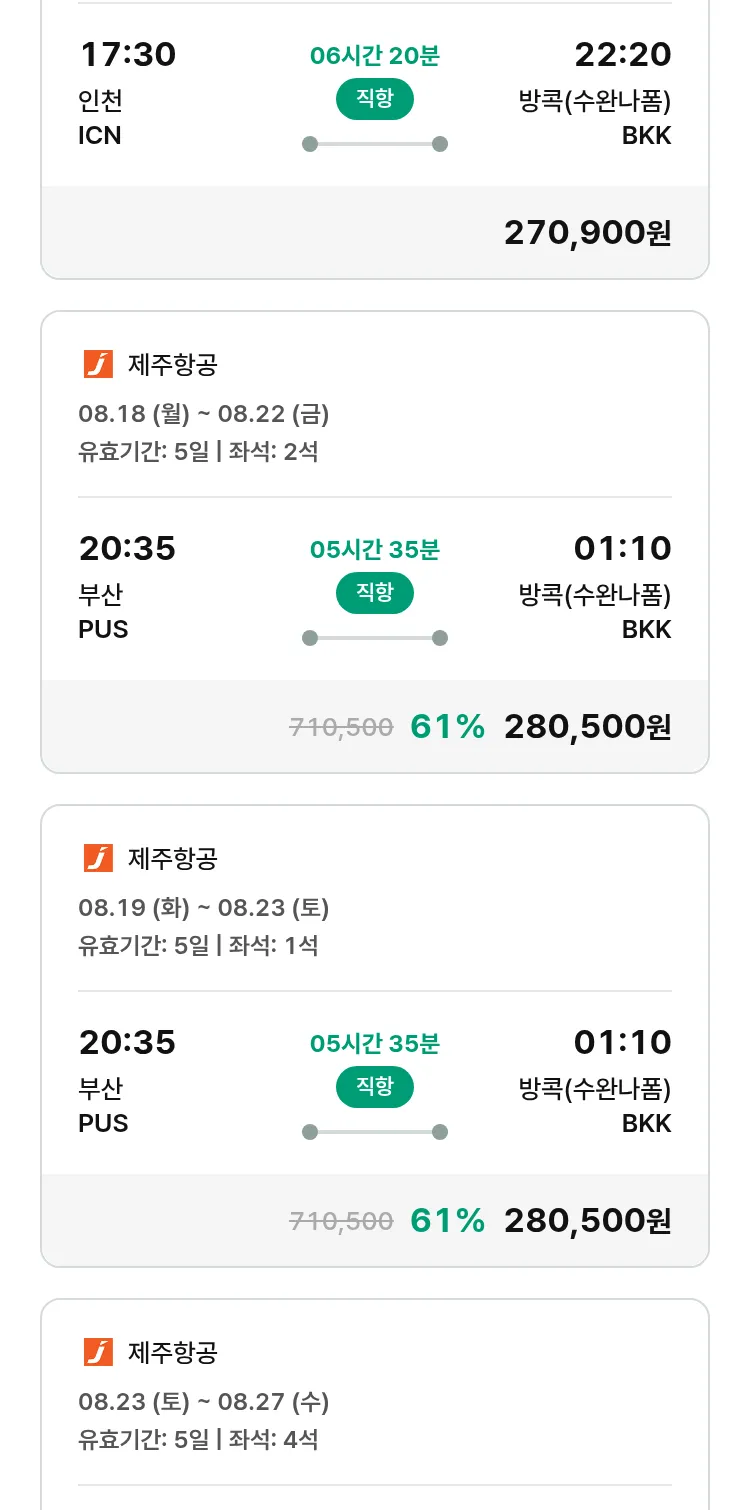
Task: Tap the 직항 badge on the ICN flight
Action: tap(374, 99)
